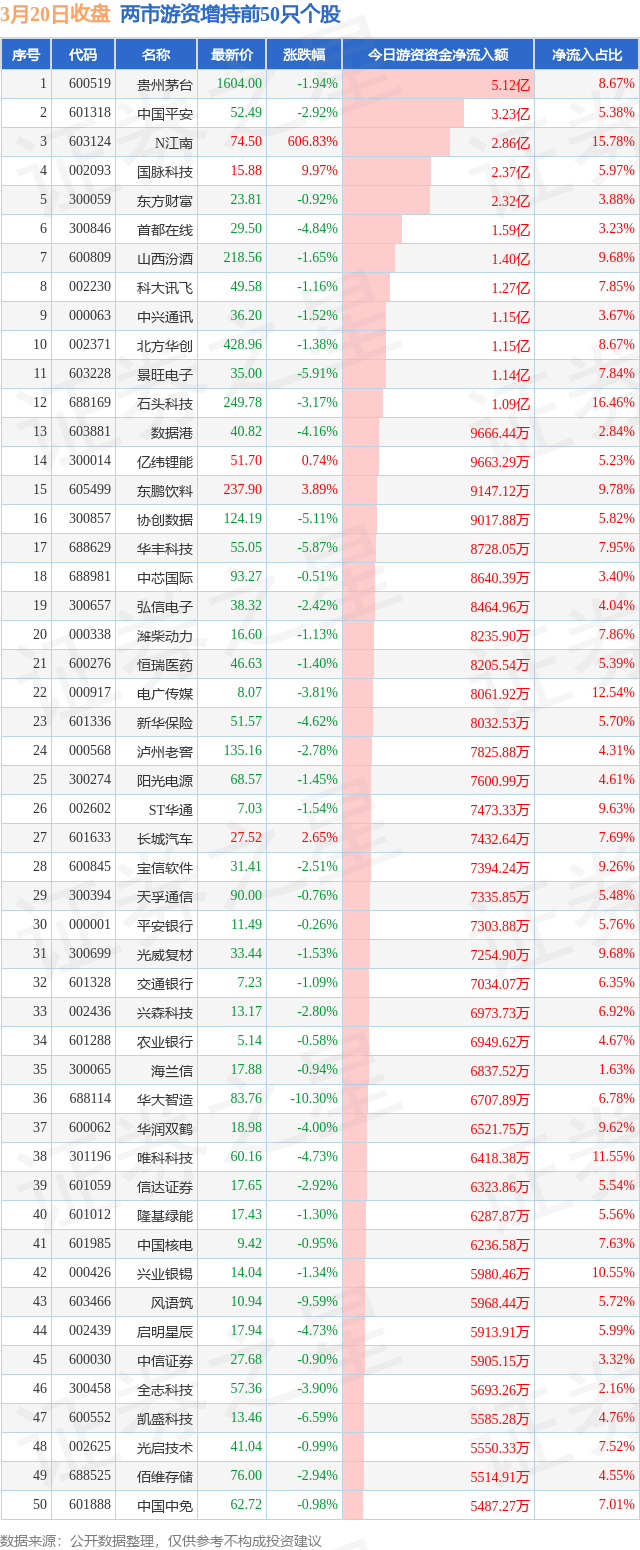
Task: Click the 净流入占比 column header
Action: 587,55
